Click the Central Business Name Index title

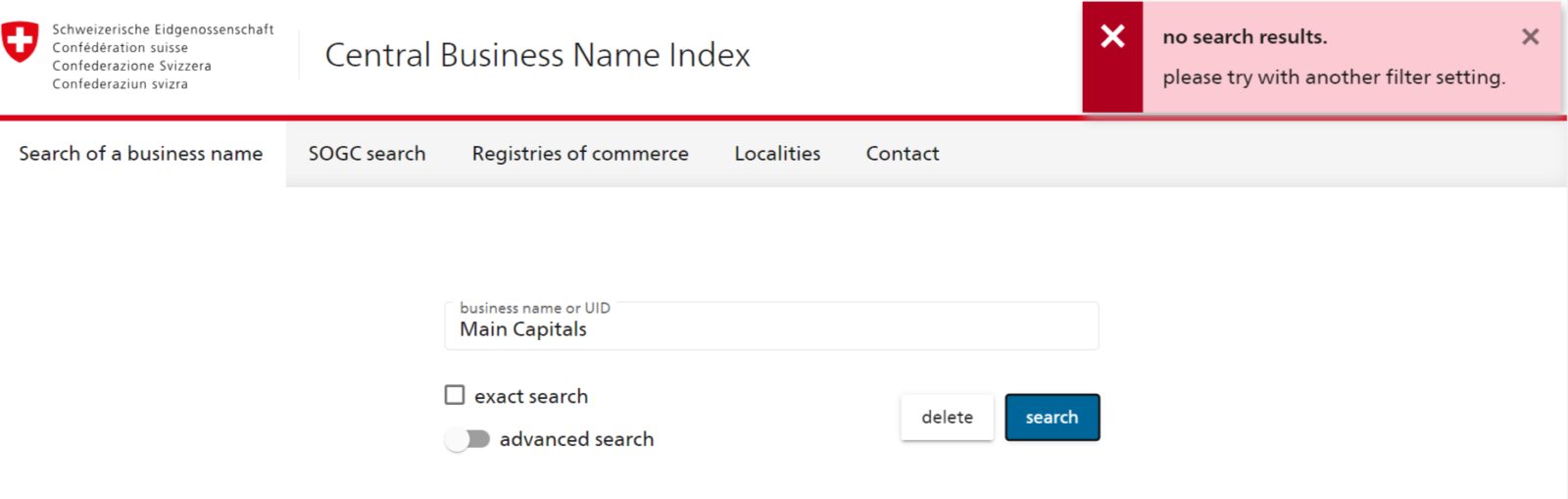pyautogui.click(x=537, y=55)
